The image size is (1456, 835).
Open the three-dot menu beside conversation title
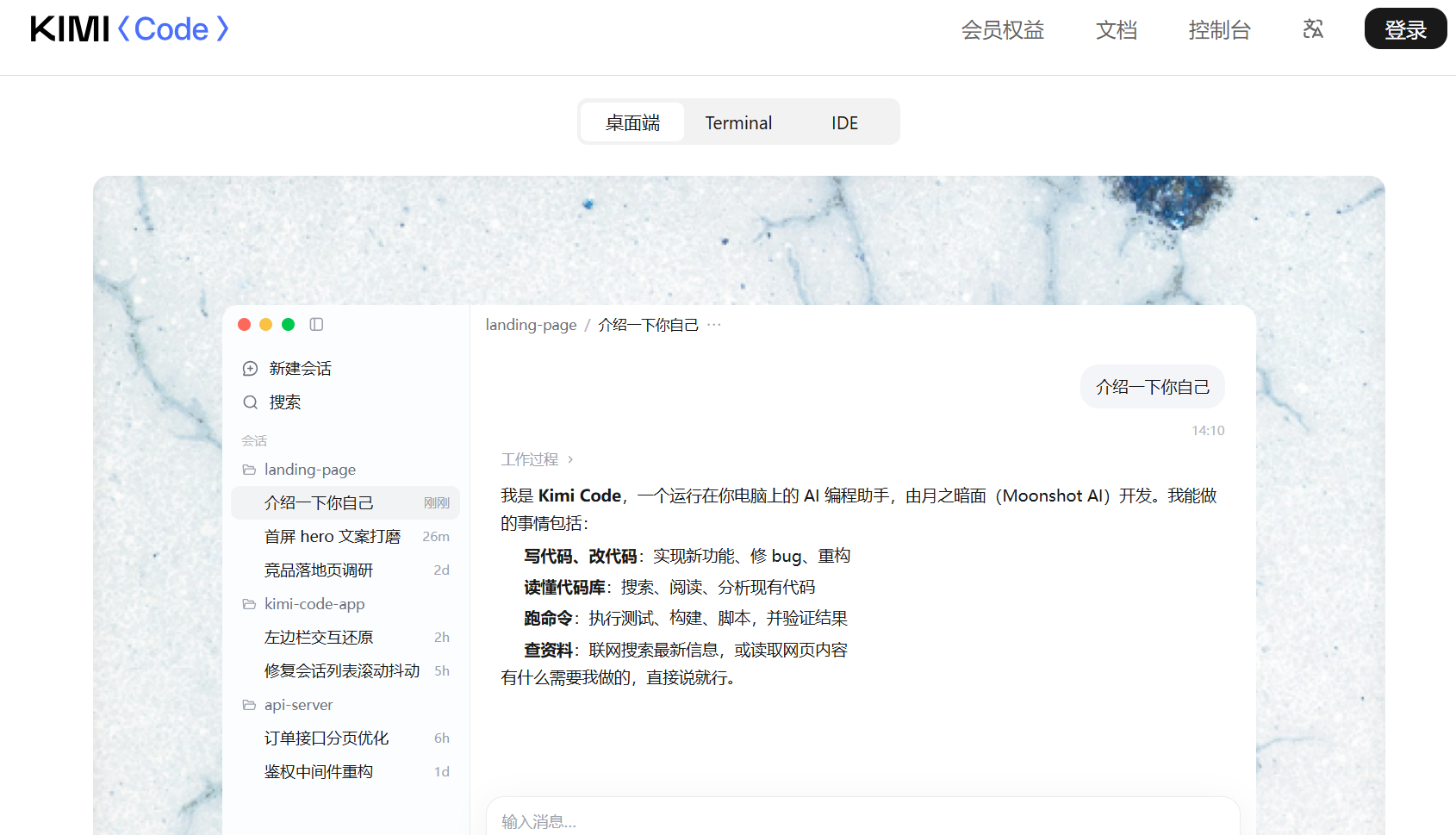[x=714, y=325]
